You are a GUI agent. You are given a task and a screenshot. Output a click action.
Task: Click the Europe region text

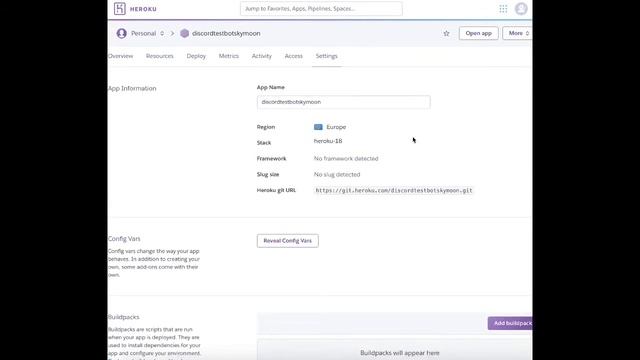pyautogui.click(x=336, y=127)
